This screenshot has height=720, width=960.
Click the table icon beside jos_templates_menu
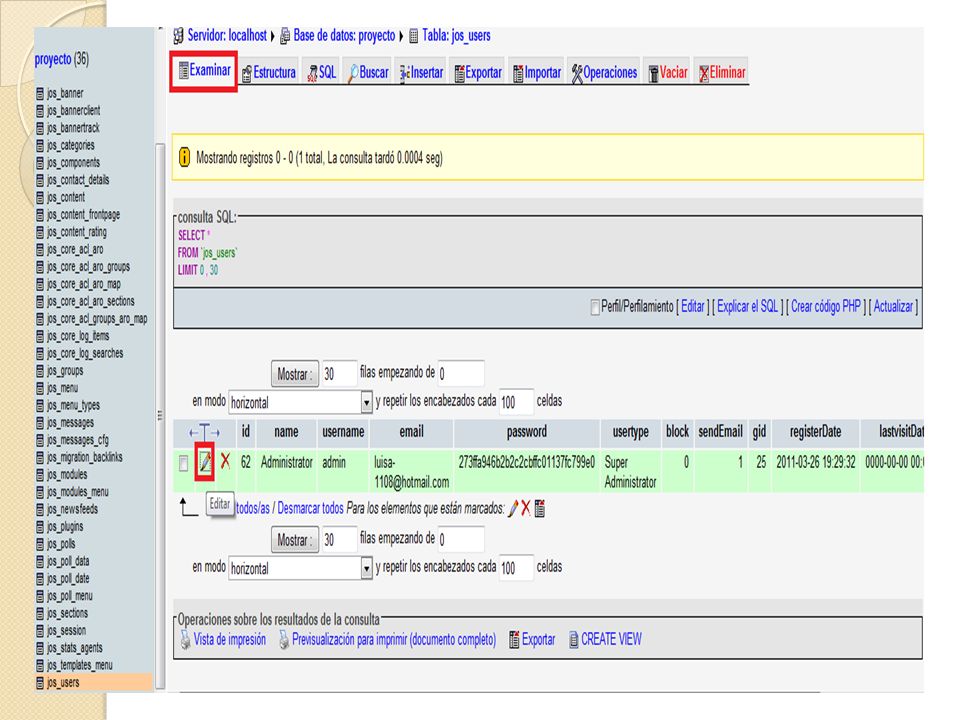(40, 666)
